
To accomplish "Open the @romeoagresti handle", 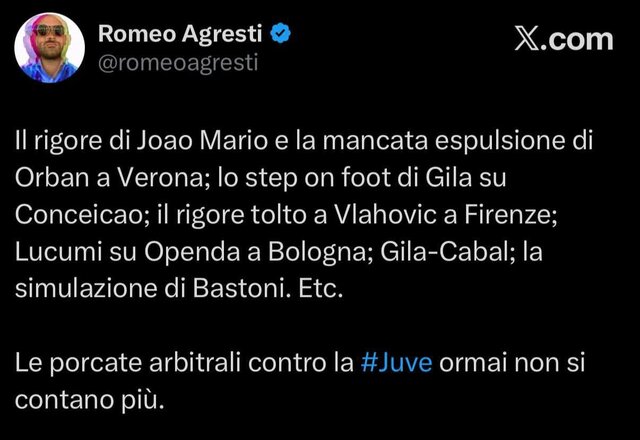I will point(178,63).
